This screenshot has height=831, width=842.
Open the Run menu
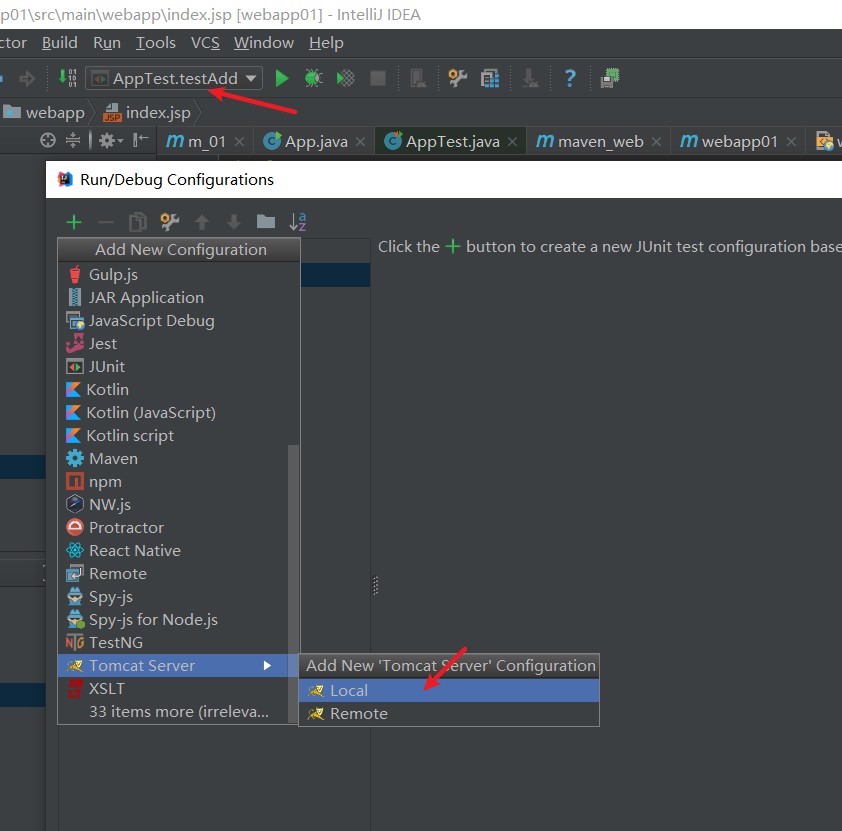click(107, 43)
